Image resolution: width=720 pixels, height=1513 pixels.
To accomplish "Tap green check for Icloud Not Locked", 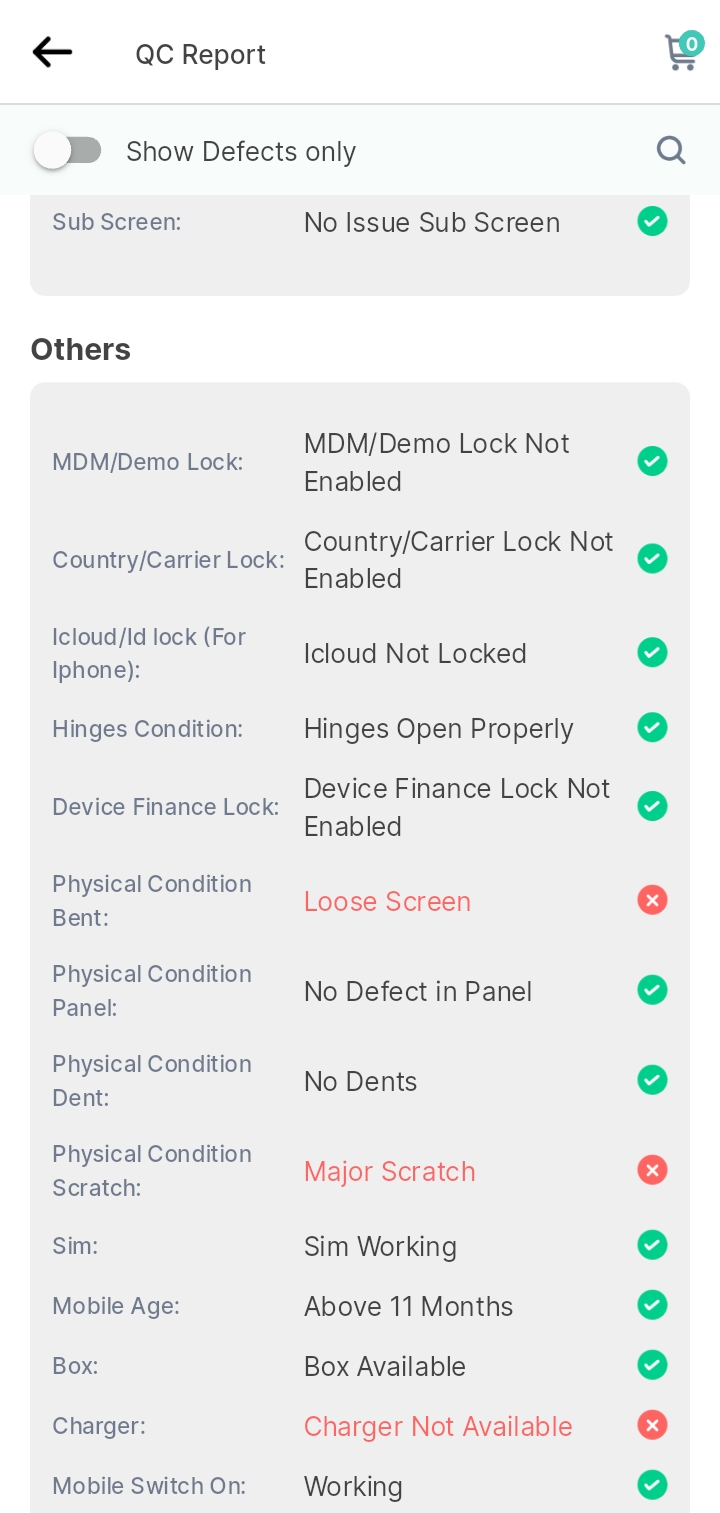I will pos(652,653).
